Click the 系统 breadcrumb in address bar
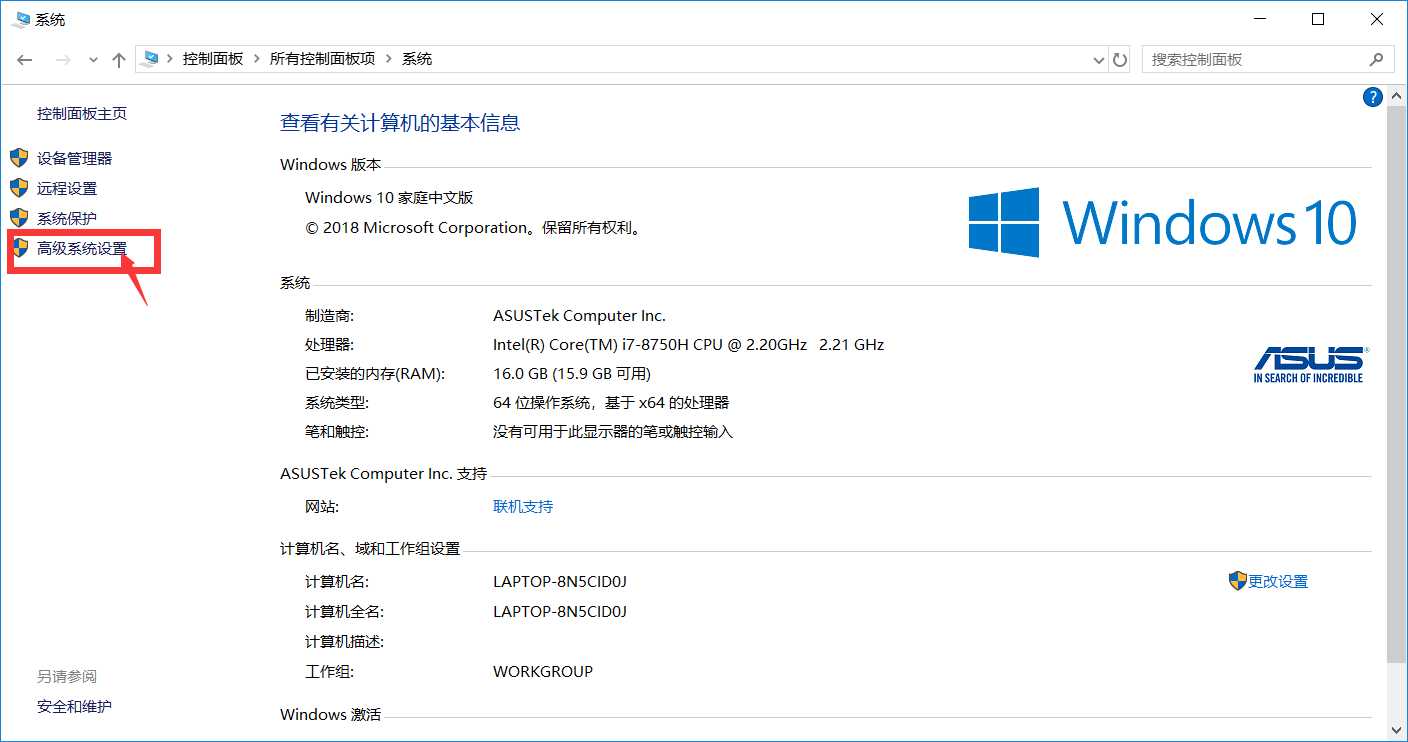The height and width of the screenshot is (742, 1408). (x=417, y=59)
